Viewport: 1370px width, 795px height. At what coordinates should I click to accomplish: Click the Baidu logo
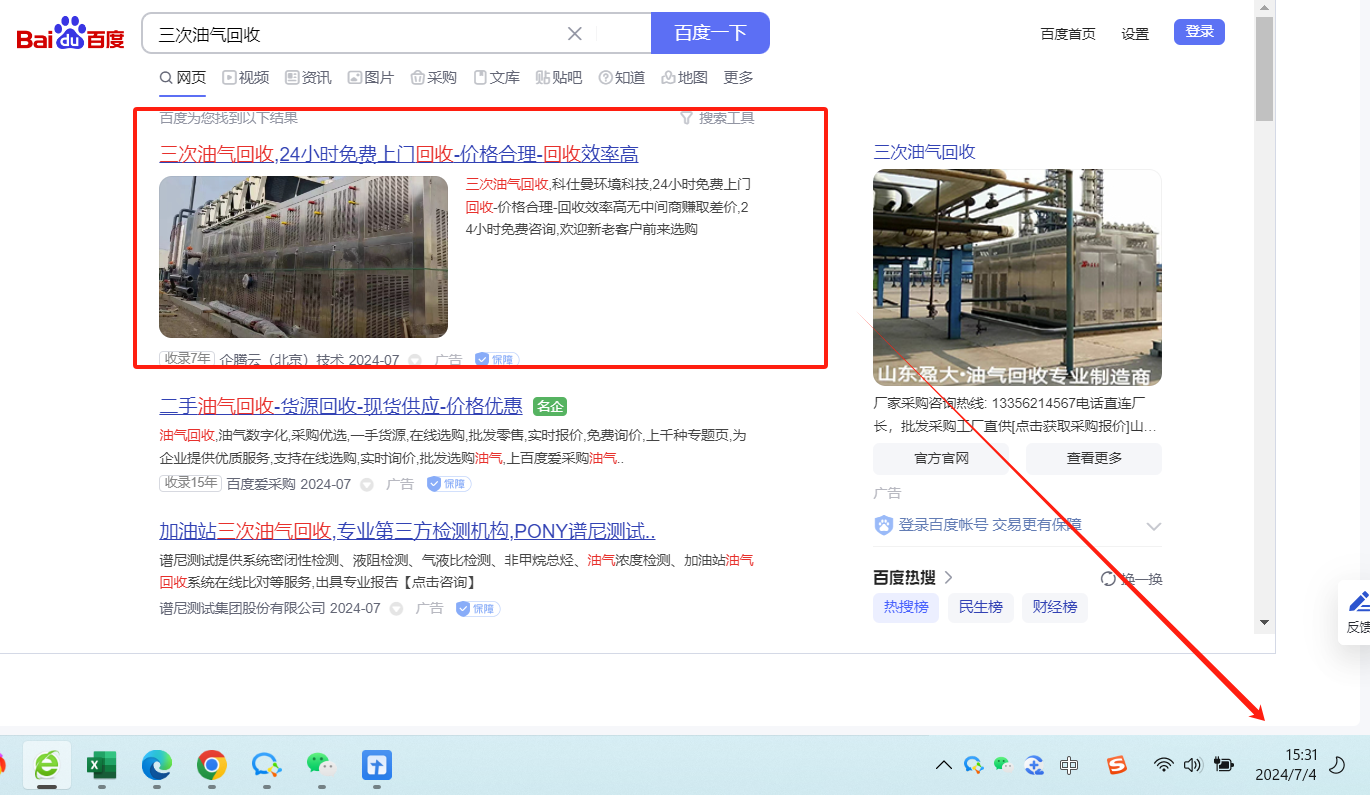coord(70,35)
